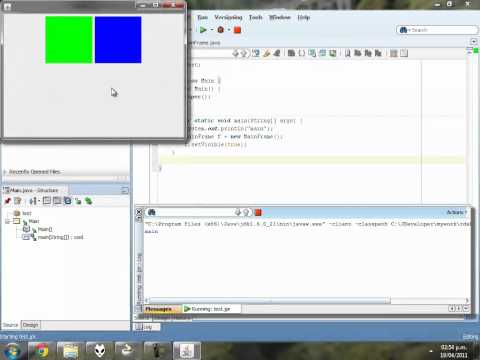The height and width of the screenshot is (360, 480).
Task: Open the Window menu
Action: pyautogui.click(x=280, y=17)
